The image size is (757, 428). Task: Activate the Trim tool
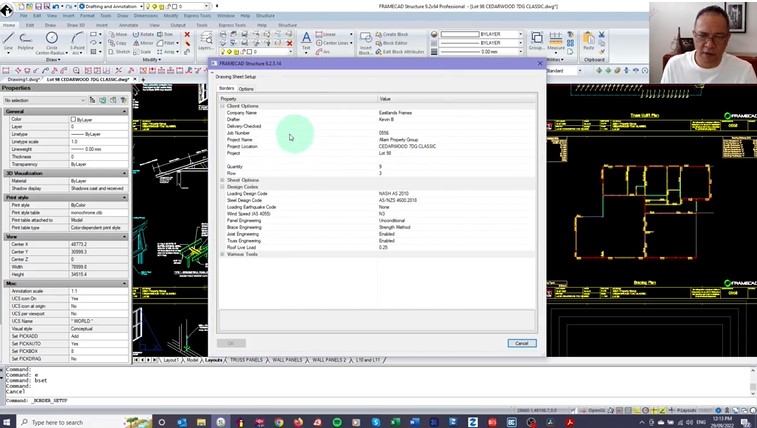click(x=165, y=34)
